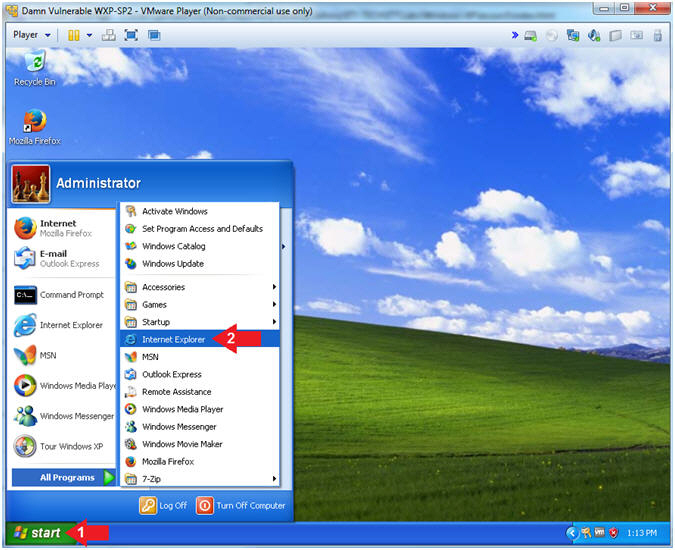Expand the Accessories submenu

[x=200, y=287]
